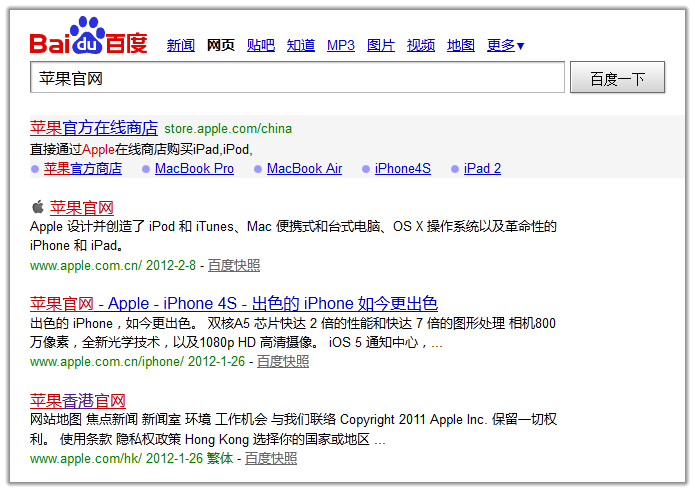Select the iPhone4S sublink

[402, 169]
